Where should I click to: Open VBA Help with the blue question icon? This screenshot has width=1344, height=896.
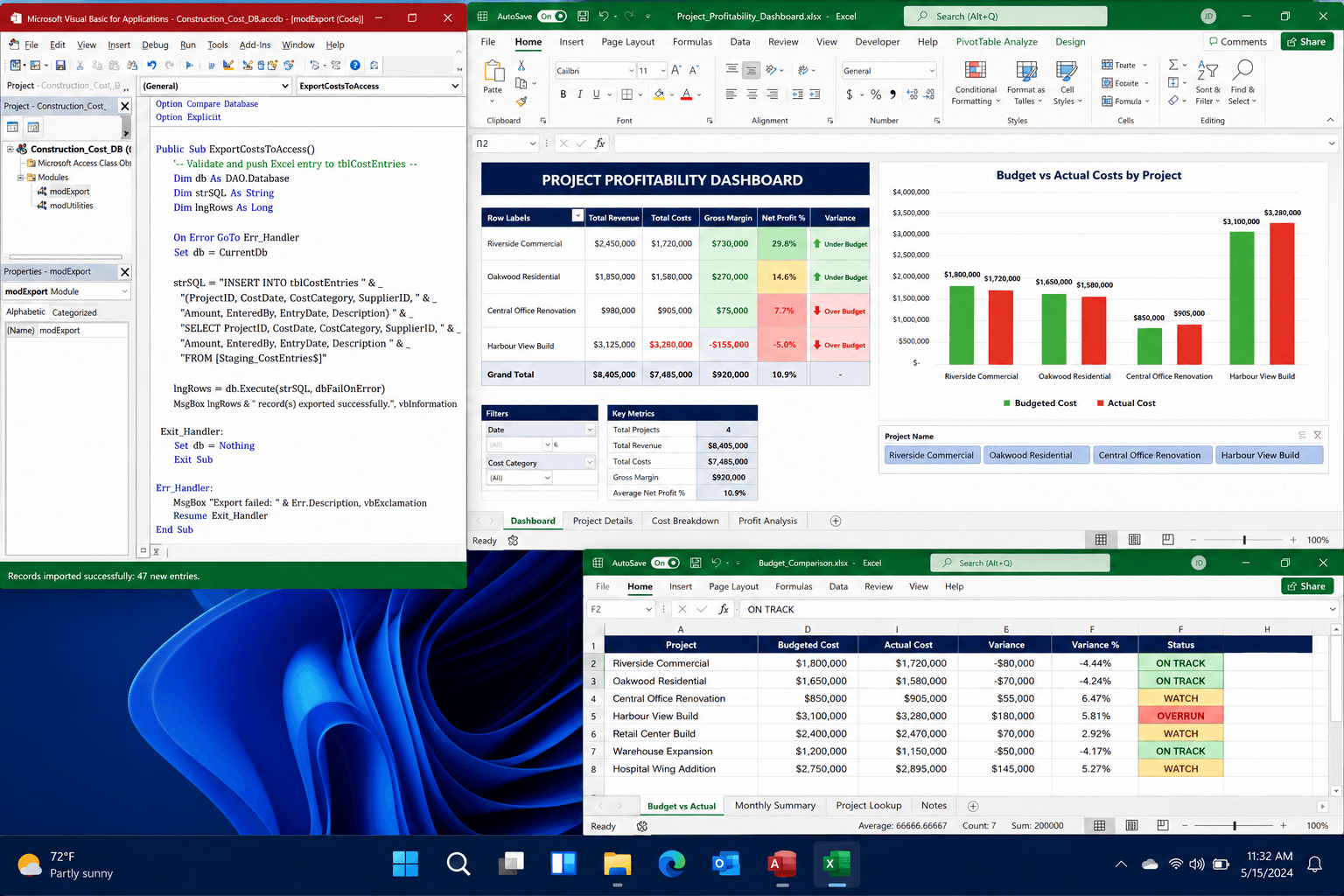coord(354,66)
